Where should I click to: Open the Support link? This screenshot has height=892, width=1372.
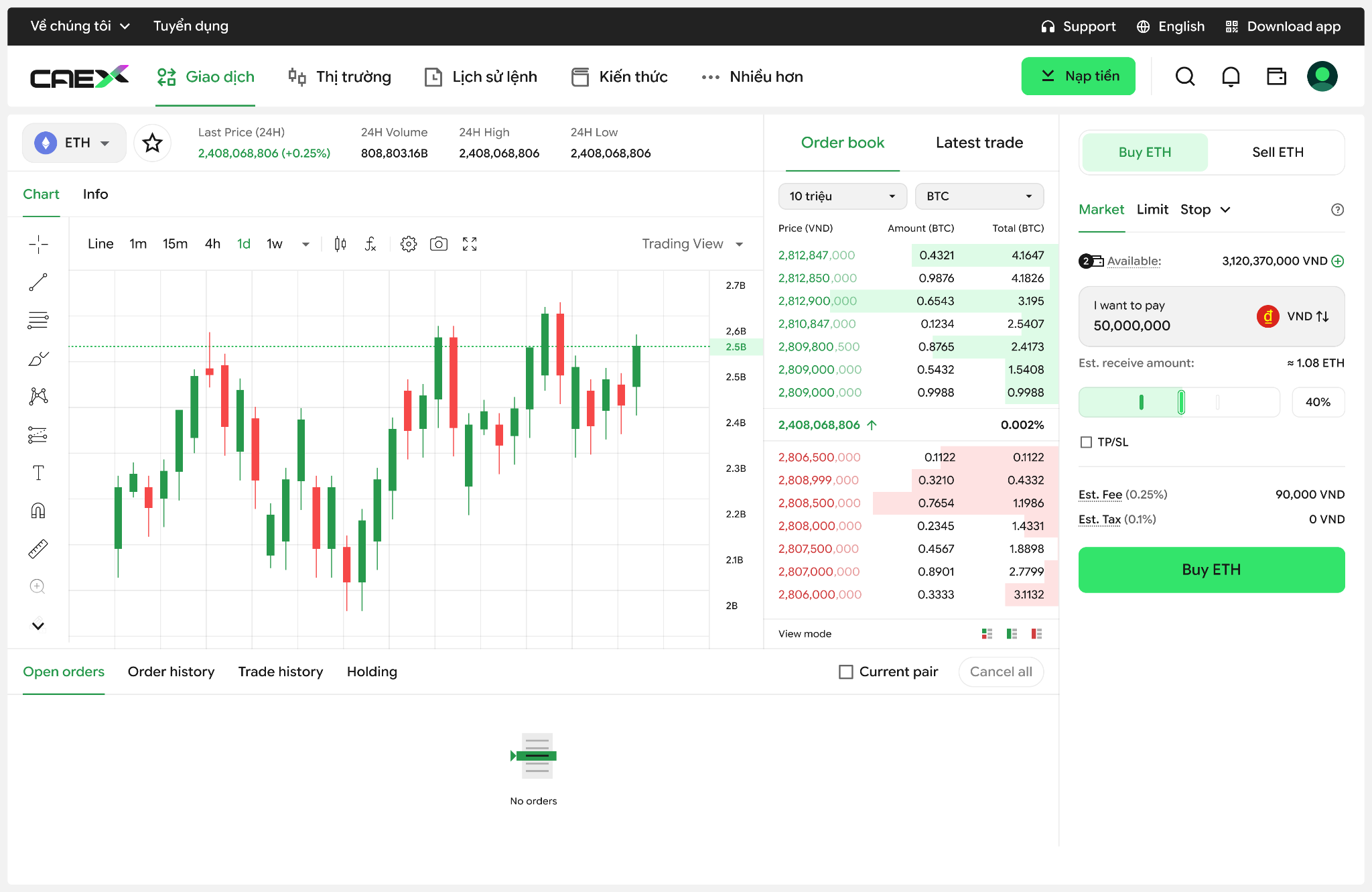[x=1078, y=26]
